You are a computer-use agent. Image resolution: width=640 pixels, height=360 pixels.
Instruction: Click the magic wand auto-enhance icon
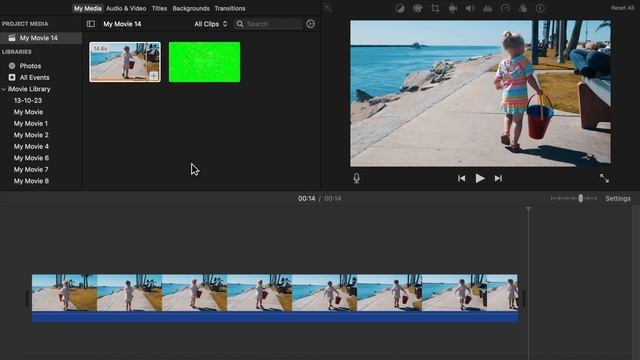[328, 8]
